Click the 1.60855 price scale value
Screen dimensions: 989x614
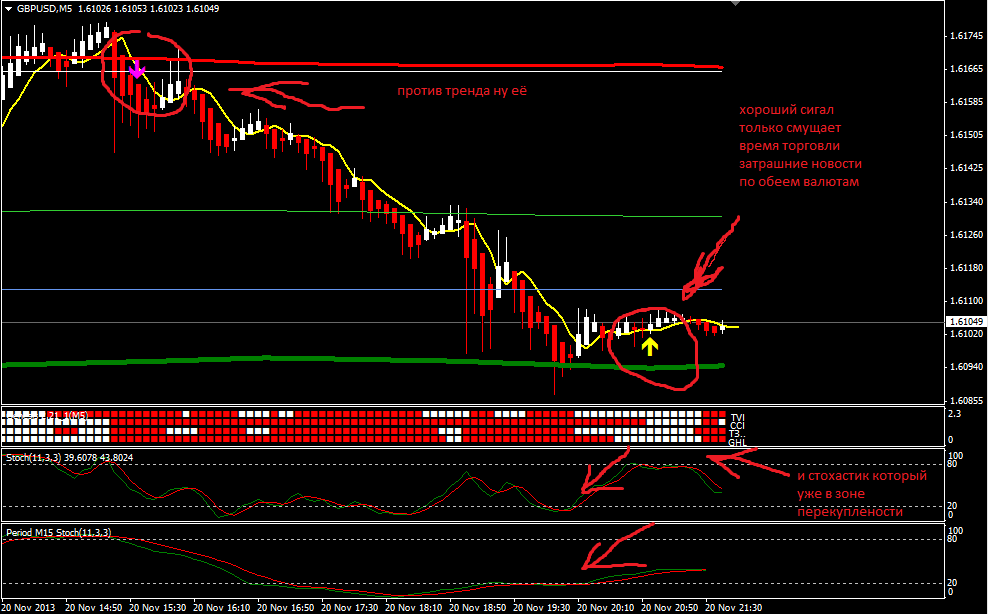tap(966, 401)
